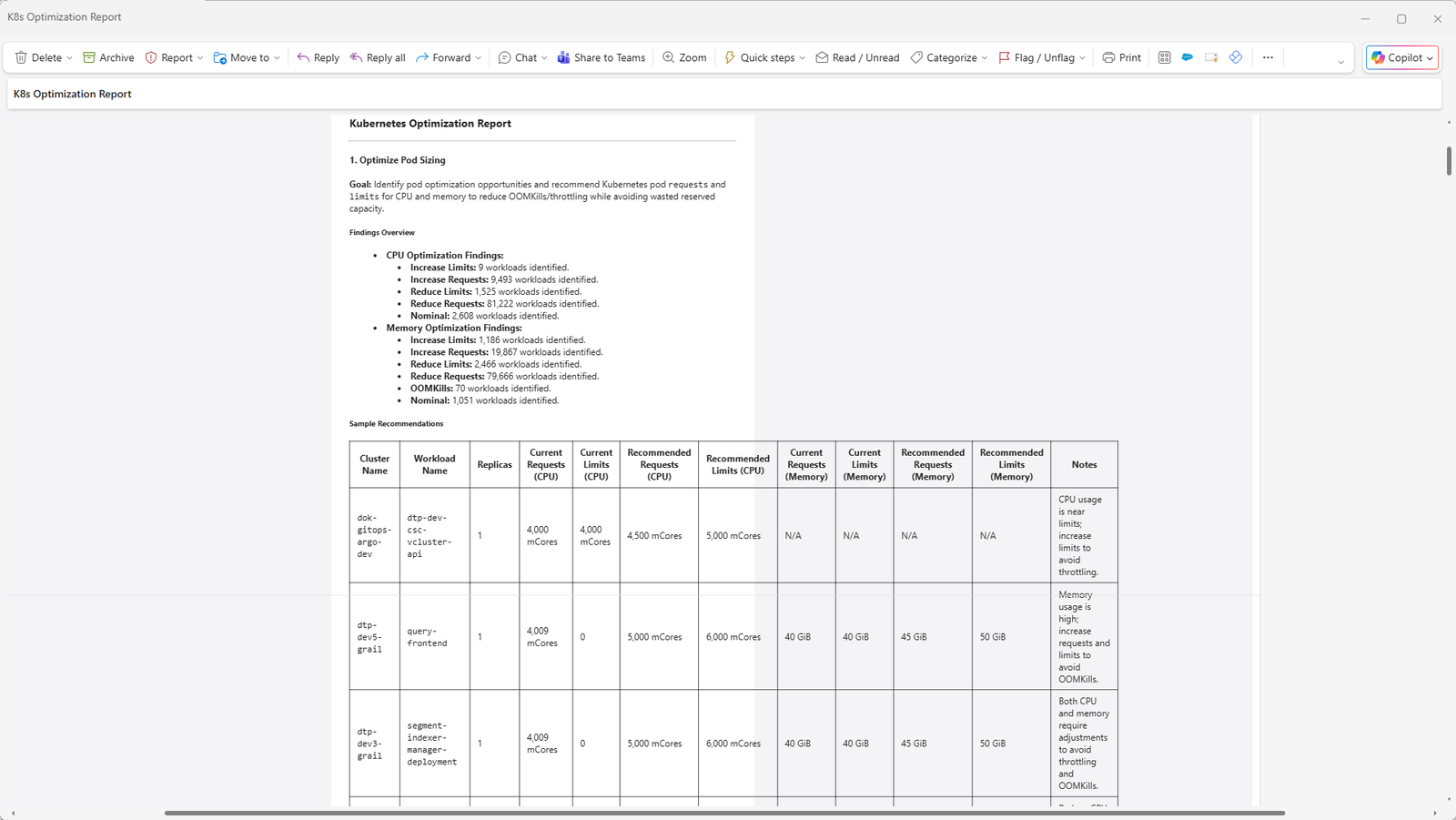Expand the ribbon with the chevron arrow
The width and height of the screenshot is (1456, 820).
1340,62
